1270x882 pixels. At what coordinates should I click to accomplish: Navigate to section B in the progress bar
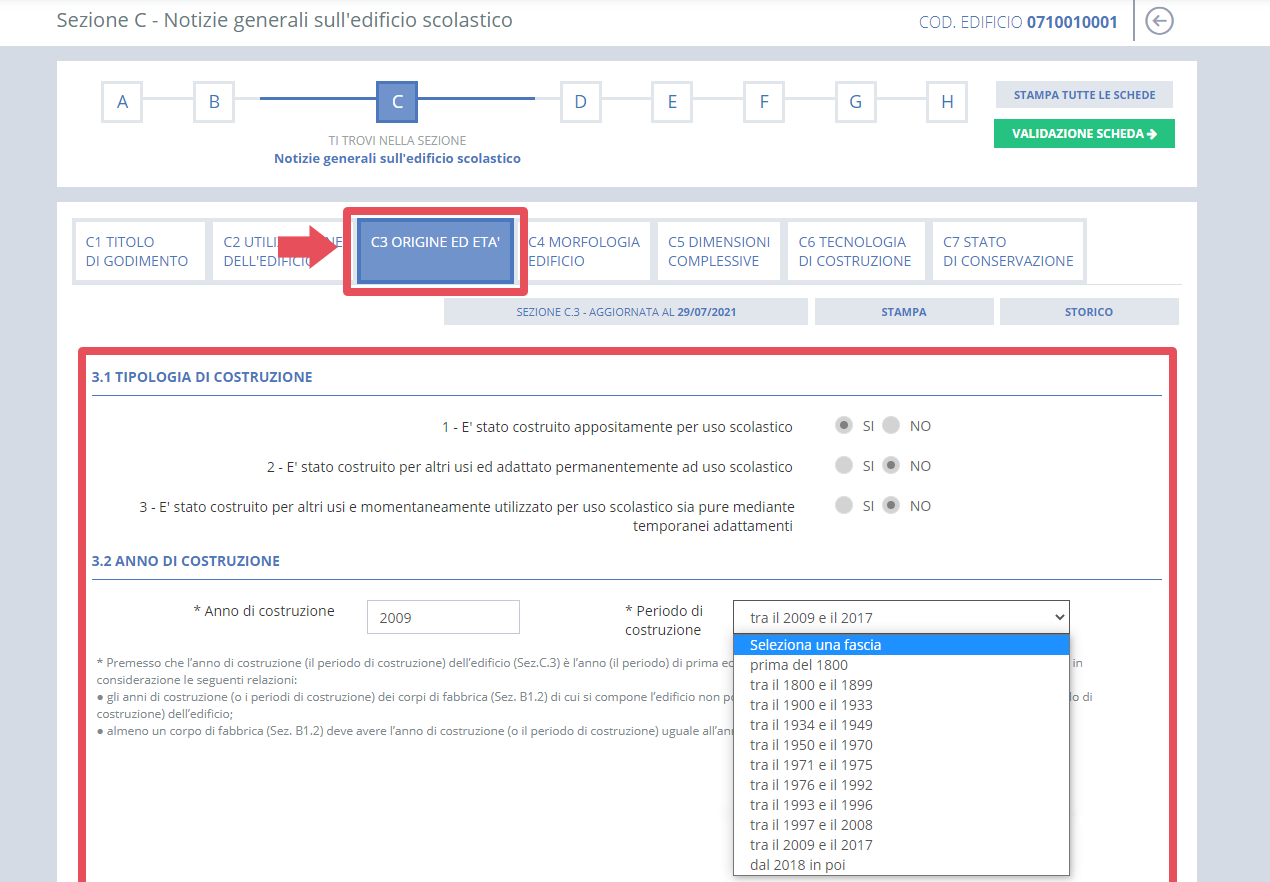213,101
